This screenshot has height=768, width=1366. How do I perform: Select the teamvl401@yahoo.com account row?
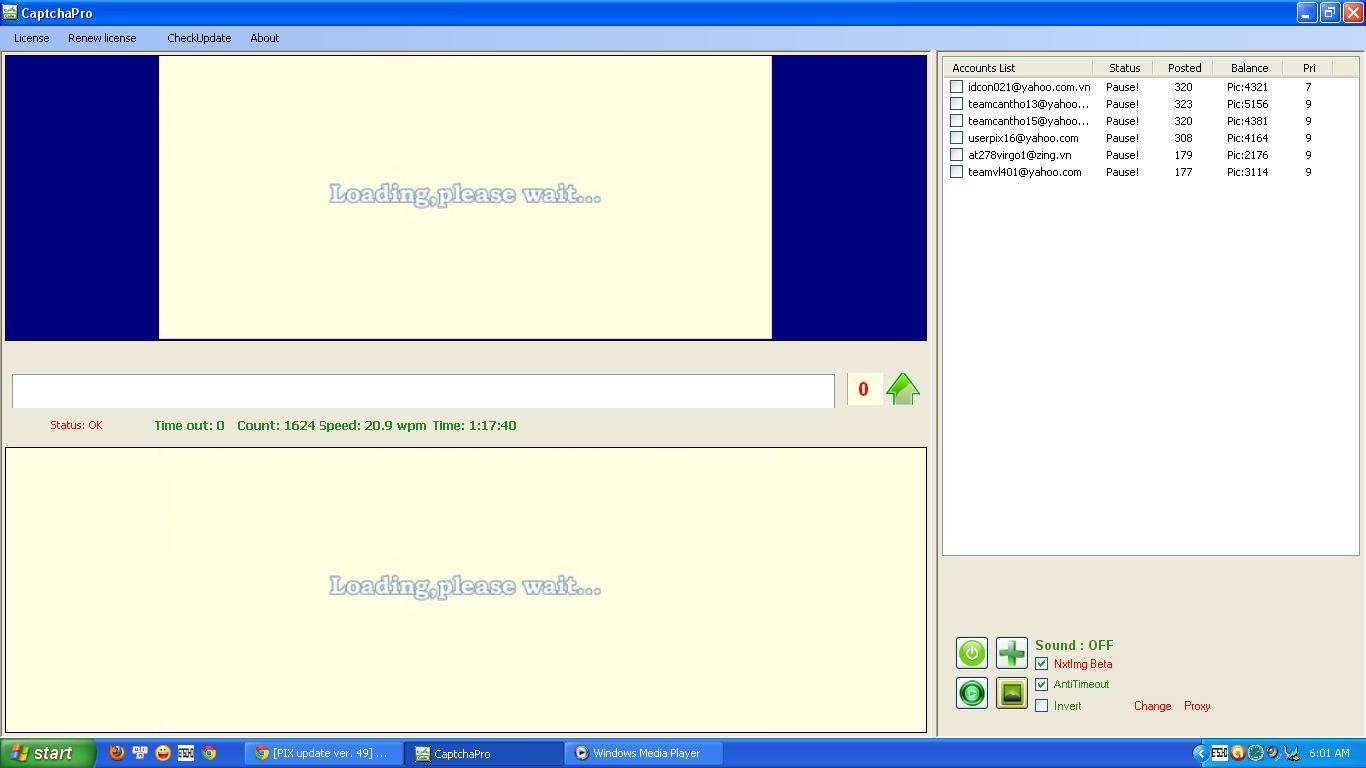[x=1150, y=172]
